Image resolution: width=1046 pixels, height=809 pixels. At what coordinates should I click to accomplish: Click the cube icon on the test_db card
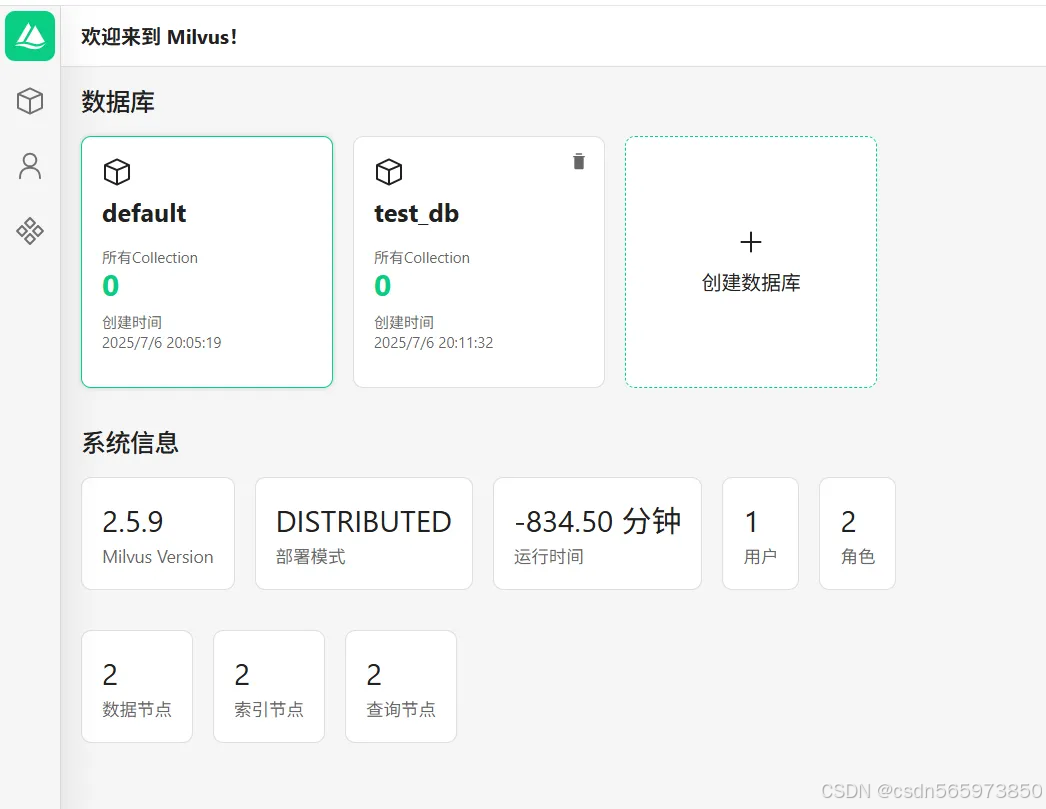click(x=389, y=172)
